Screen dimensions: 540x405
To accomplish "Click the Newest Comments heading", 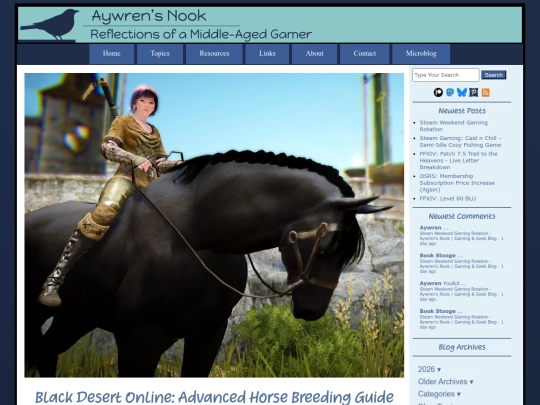I will 462,216.
